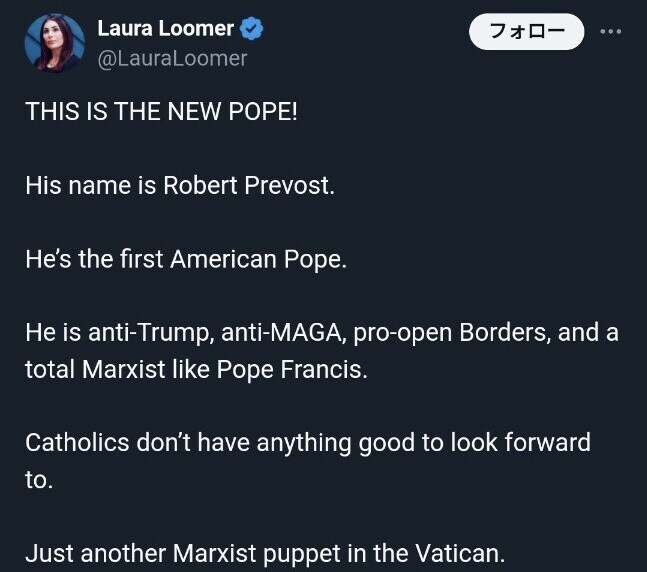Click the "His name is Robert Prevost." line

coord(179,185)
